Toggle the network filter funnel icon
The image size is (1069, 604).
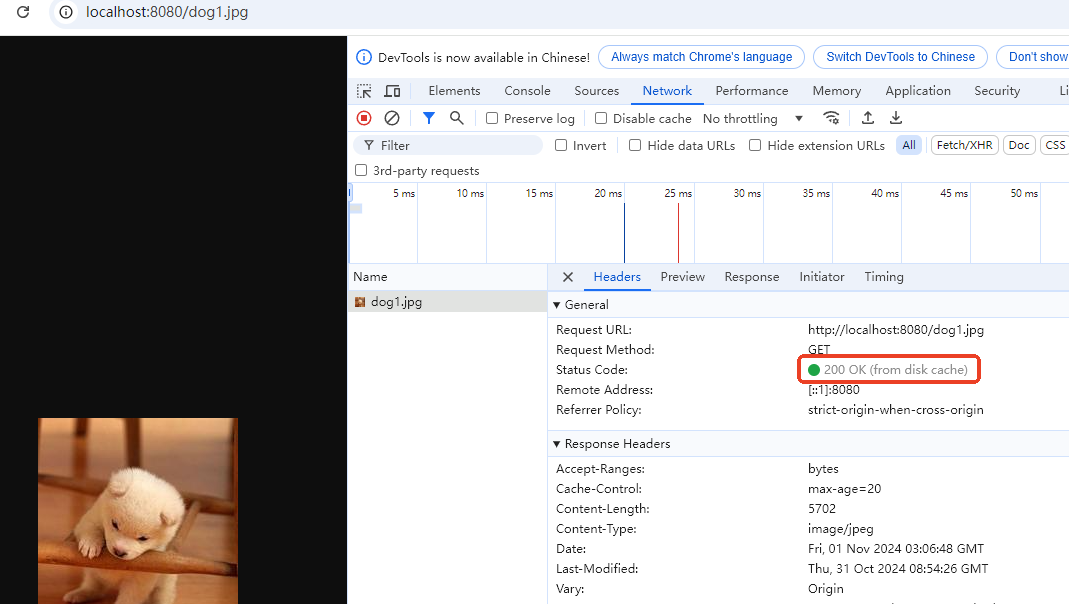point(429,118)
